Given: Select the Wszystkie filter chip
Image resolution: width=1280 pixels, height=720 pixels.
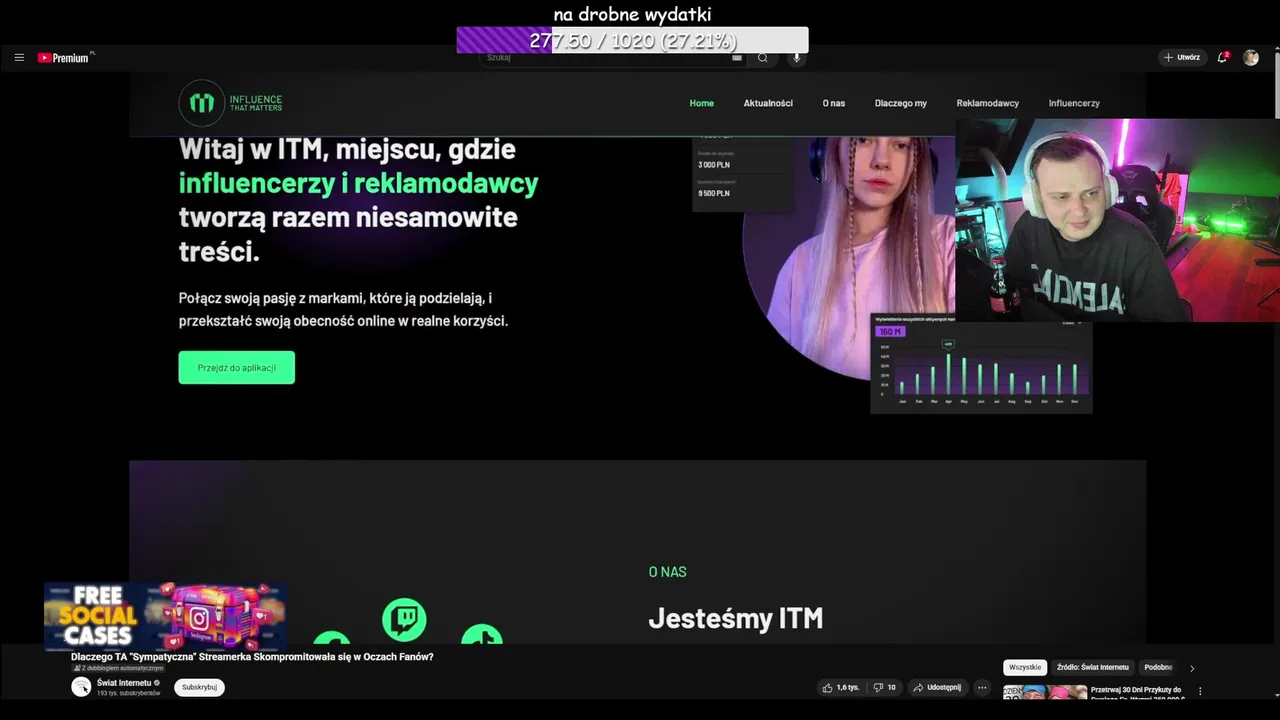Looking at the screenshot, I should point(1025,667).
